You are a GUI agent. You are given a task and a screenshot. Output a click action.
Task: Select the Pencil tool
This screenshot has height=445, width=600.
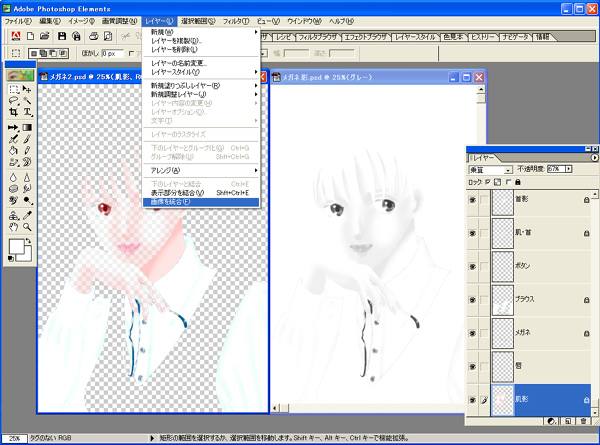point(27,150)
